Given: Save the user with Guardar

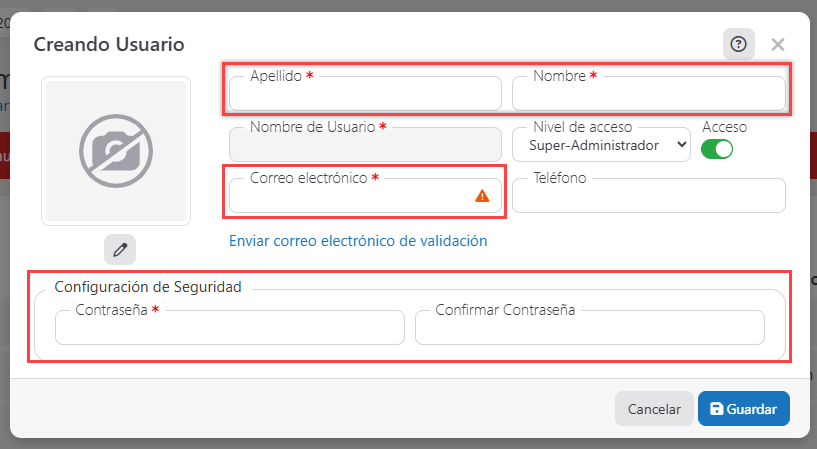Looking at the screenshot, I should [743, 409].
